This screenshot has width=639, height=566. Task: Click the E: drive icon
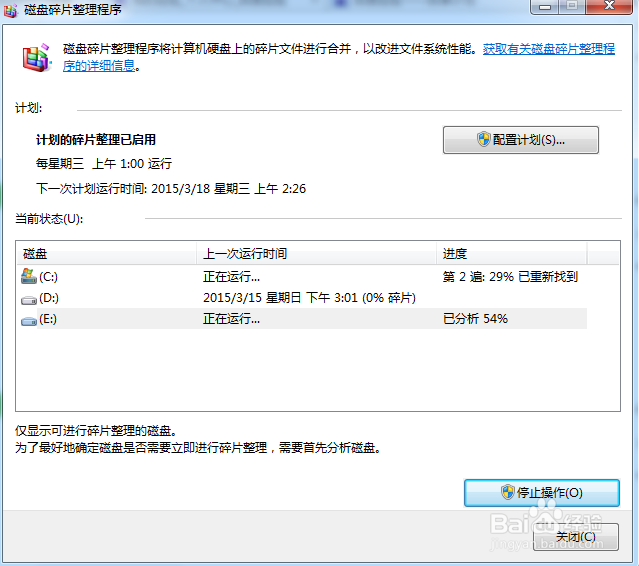click(29, 321)
